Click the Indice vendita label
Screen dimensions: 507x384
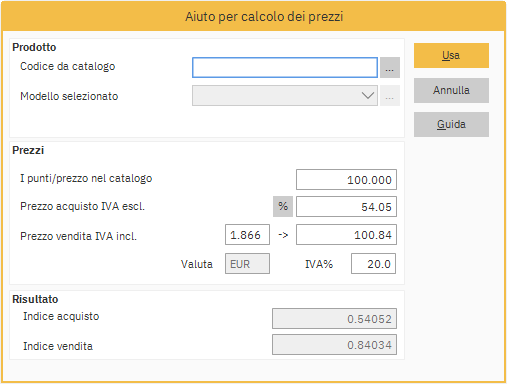point(58,346)
